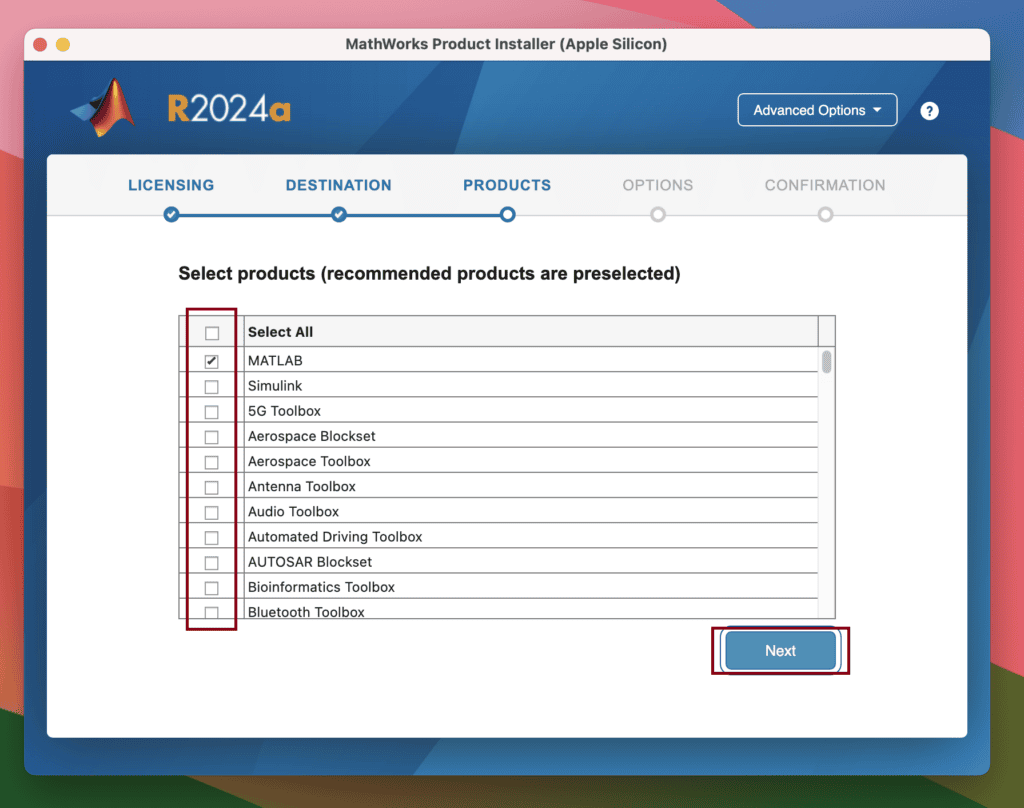1024x808 pixels.
Task: Enable the 5G Toolbox checkbox
Action: coord(212,412)
